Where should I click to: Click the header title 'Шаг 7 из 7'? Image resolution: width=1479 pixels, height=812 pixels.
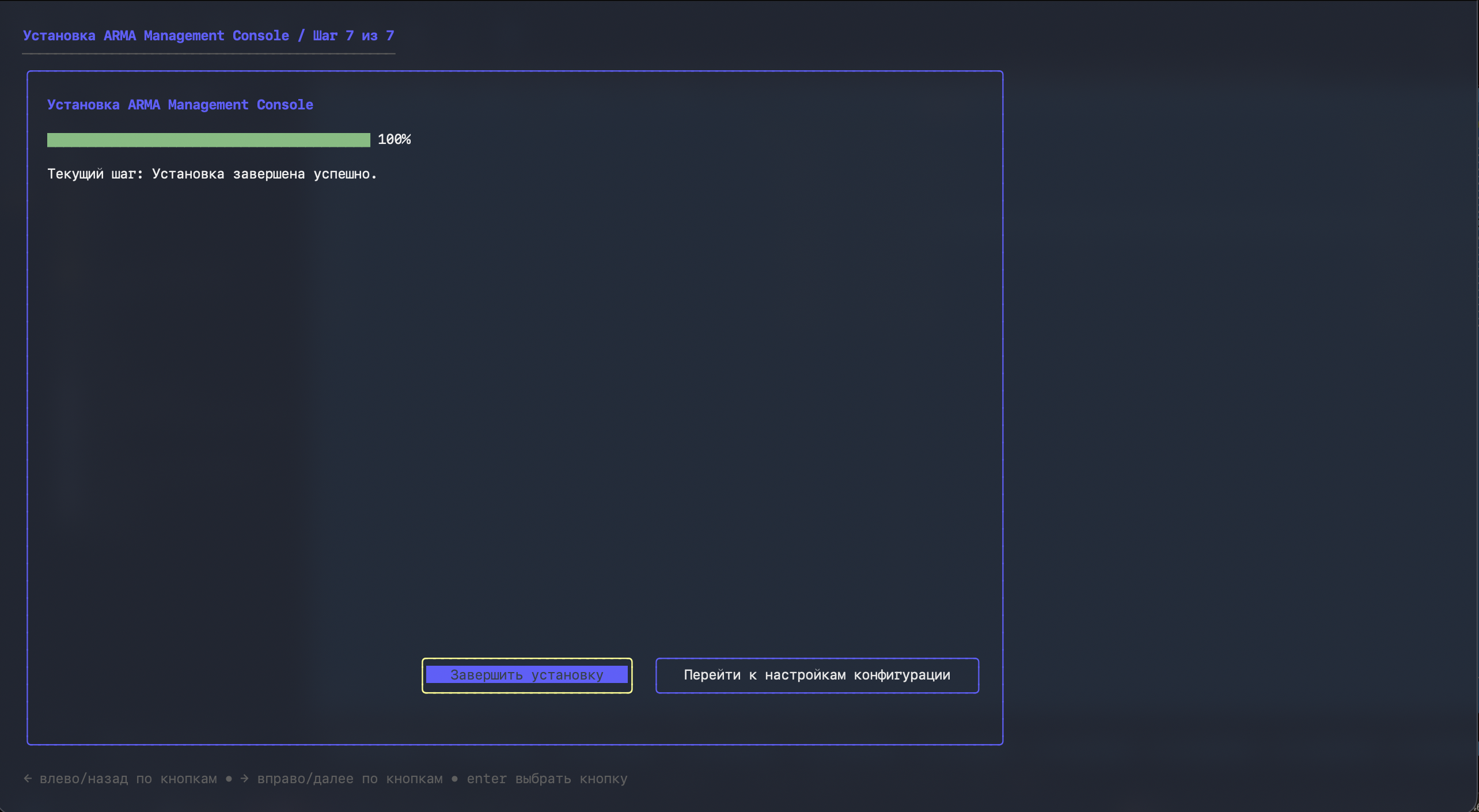pos(354,36)
